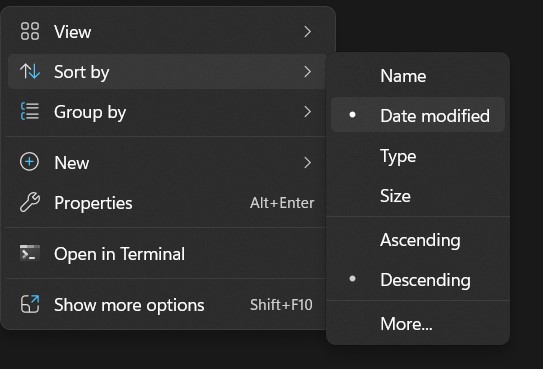Expand the View submenu chevron
The width and height of the screenshot is (543, 369).
307,32
